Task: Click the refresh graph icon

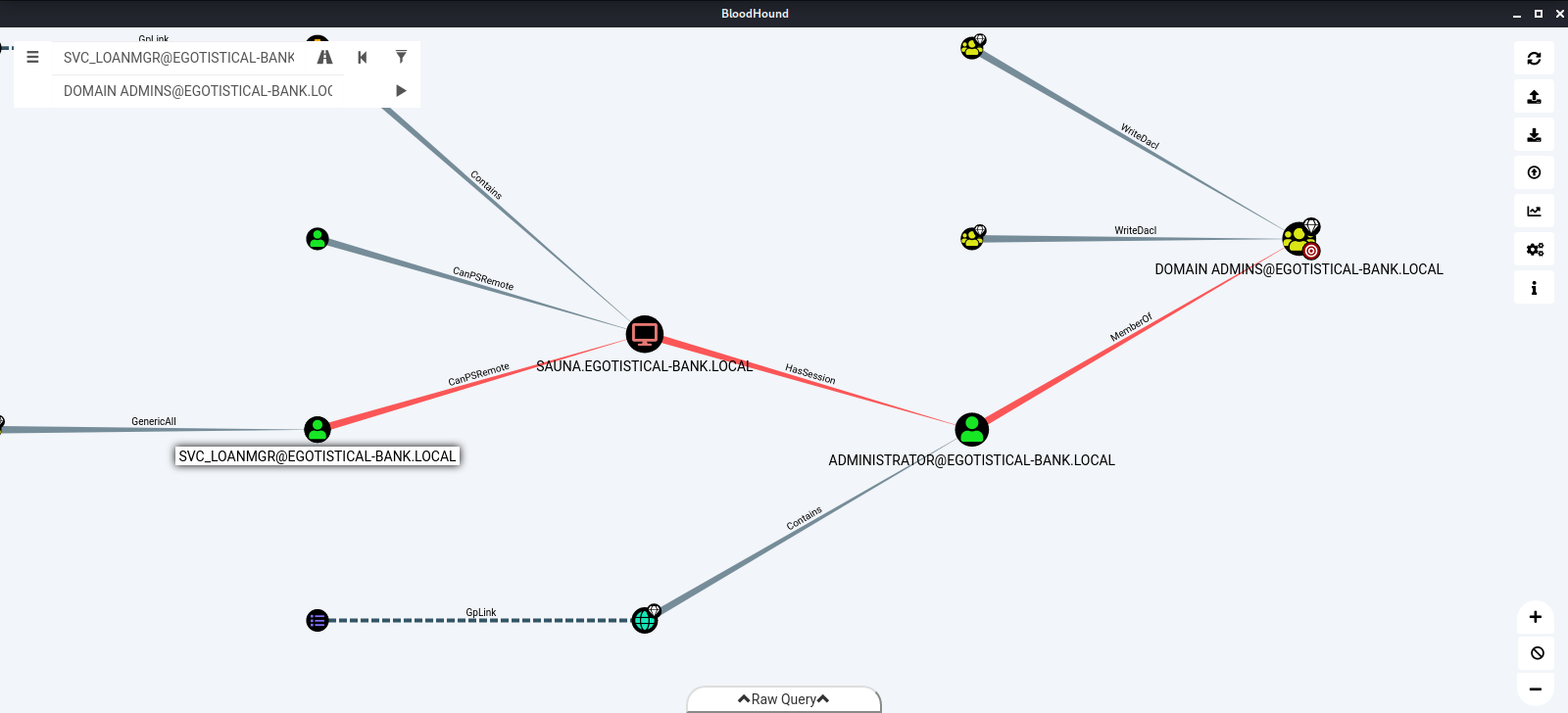Action: pyautogui.click(x=1534, y=59)
